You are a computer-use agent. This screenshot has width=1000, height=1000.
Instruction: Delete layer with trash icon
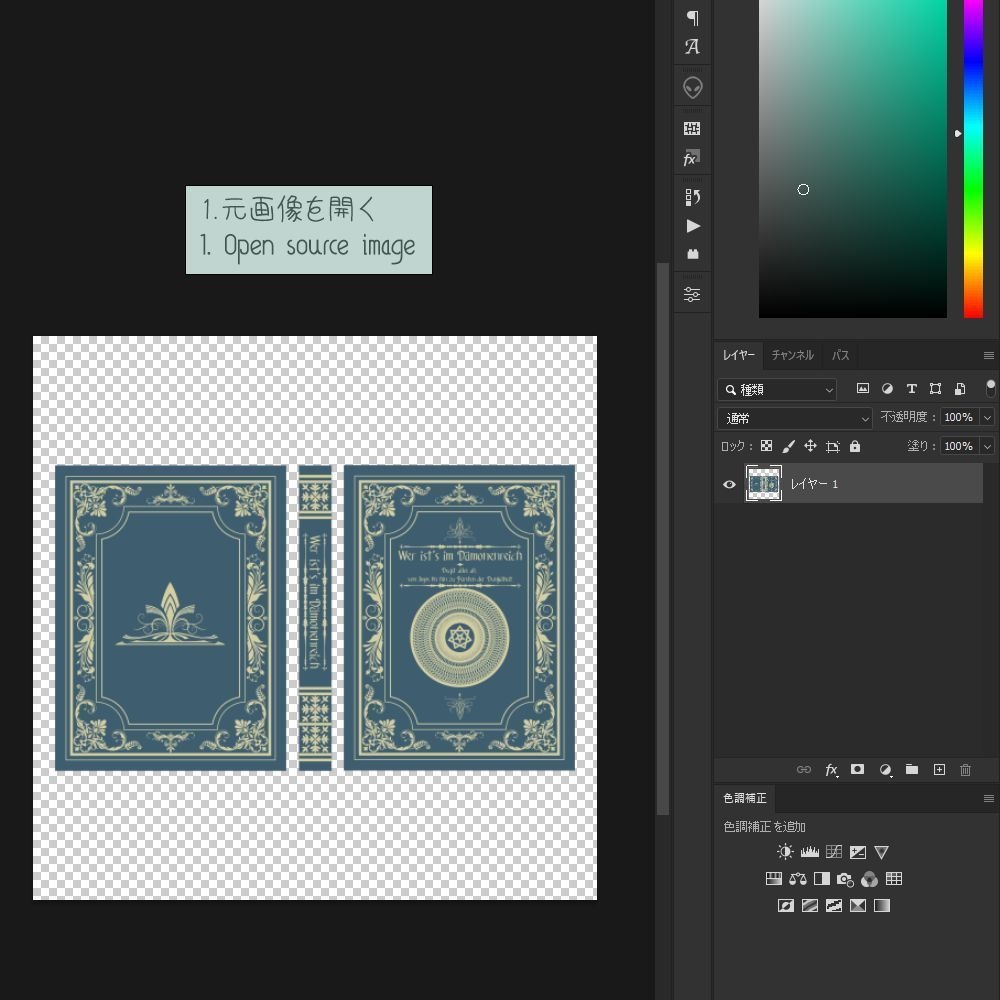966,770
